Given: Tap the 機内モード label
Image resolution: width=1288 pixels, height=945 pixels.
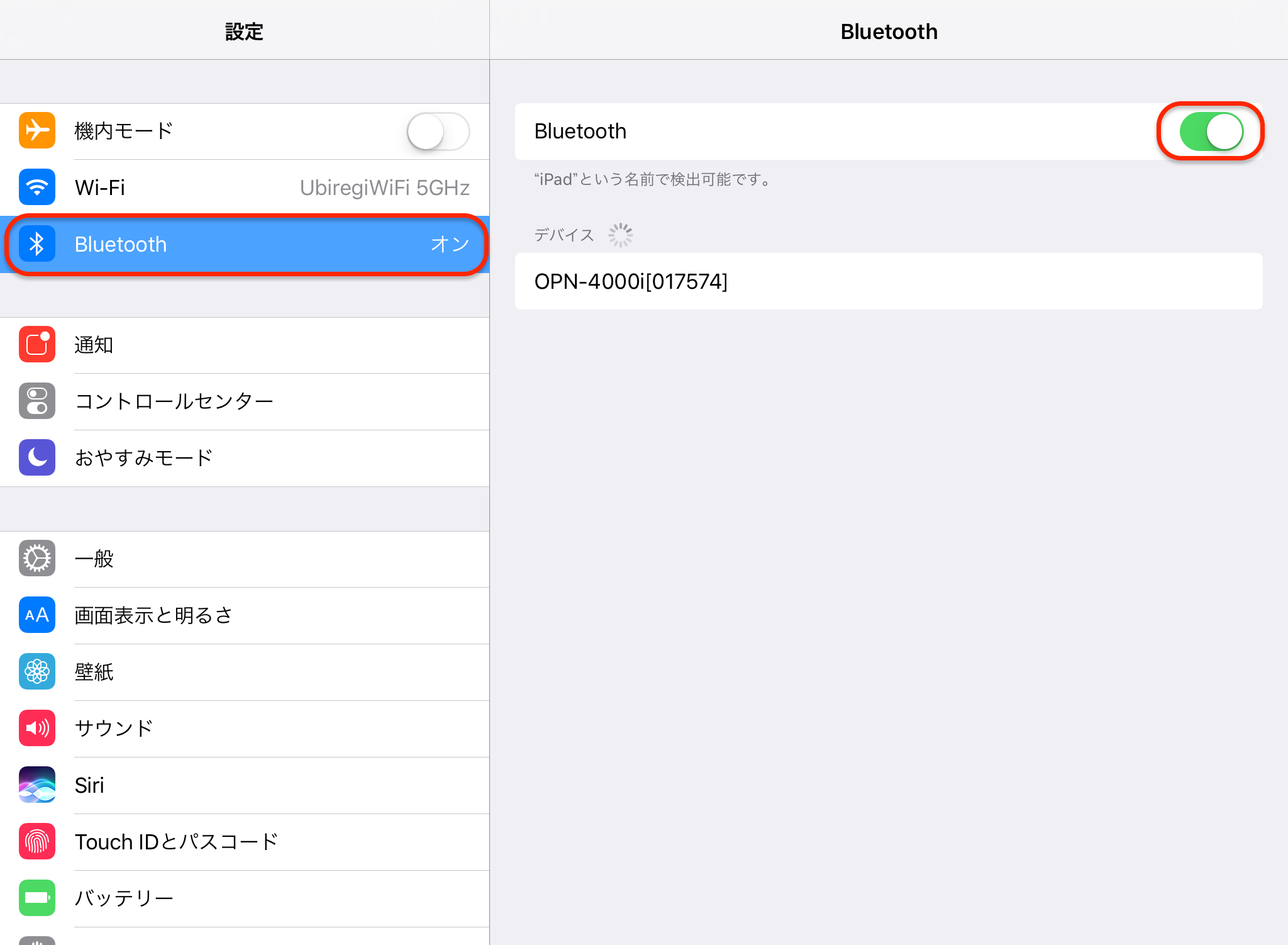Looking at the screenshot, I should [x=124, y=131].
